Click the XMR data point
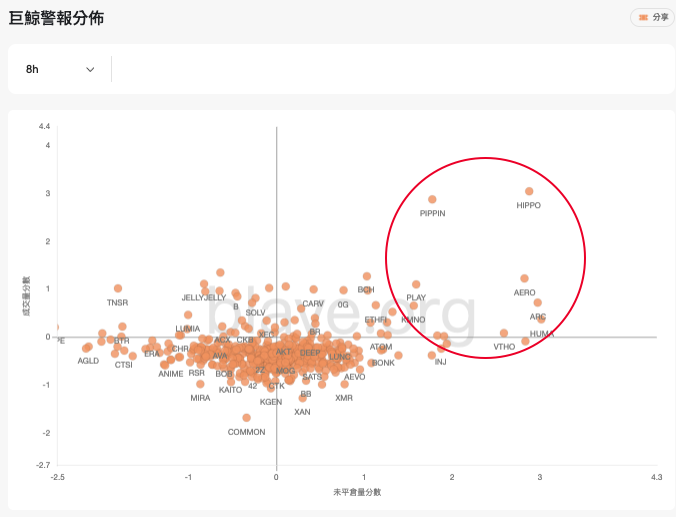The height and width of the screenshot is (517, 676). click(x=344, y=383)
